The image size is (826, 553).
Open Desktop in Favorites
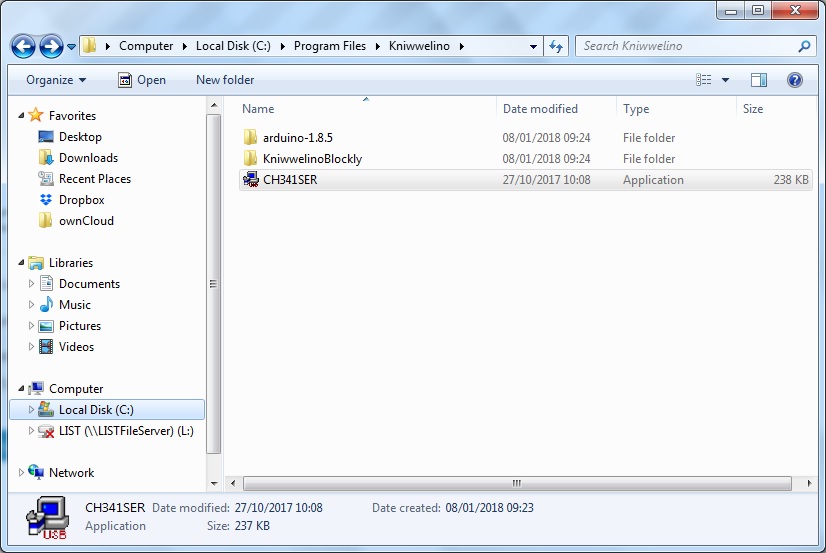click(80, 137)
